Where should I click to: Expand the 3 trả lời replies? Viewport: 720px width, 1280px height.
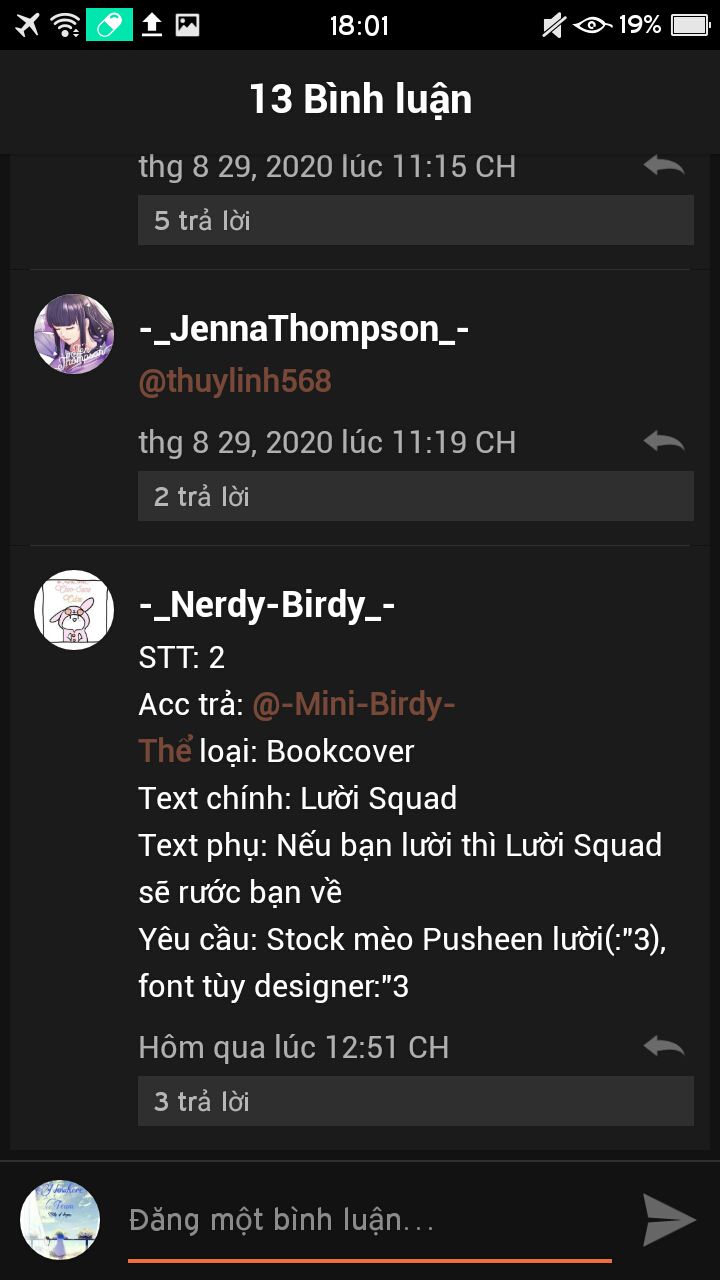(416, 1101)
